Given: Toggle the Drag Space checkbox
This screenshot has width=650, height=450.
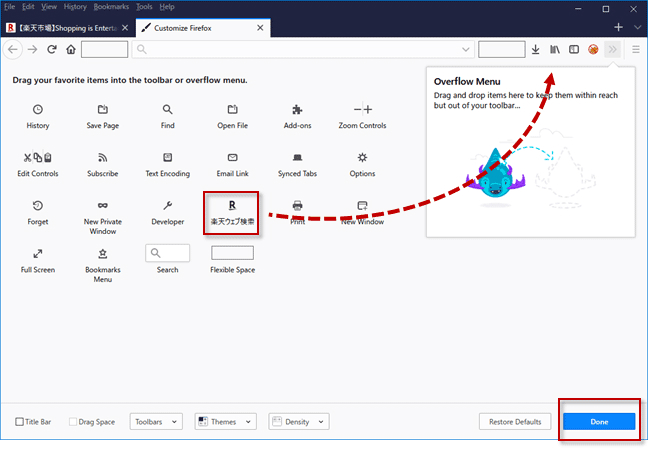Looking at the screenshot, I should click(x=73, y=422).
